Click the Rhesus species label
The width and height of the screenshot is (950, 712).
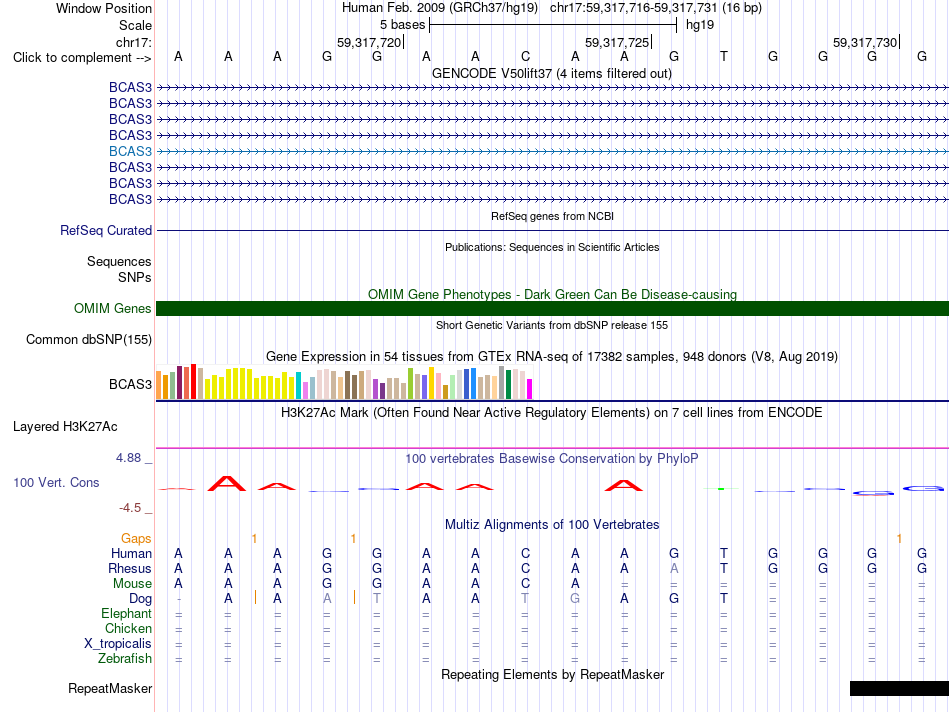(130, 568)
